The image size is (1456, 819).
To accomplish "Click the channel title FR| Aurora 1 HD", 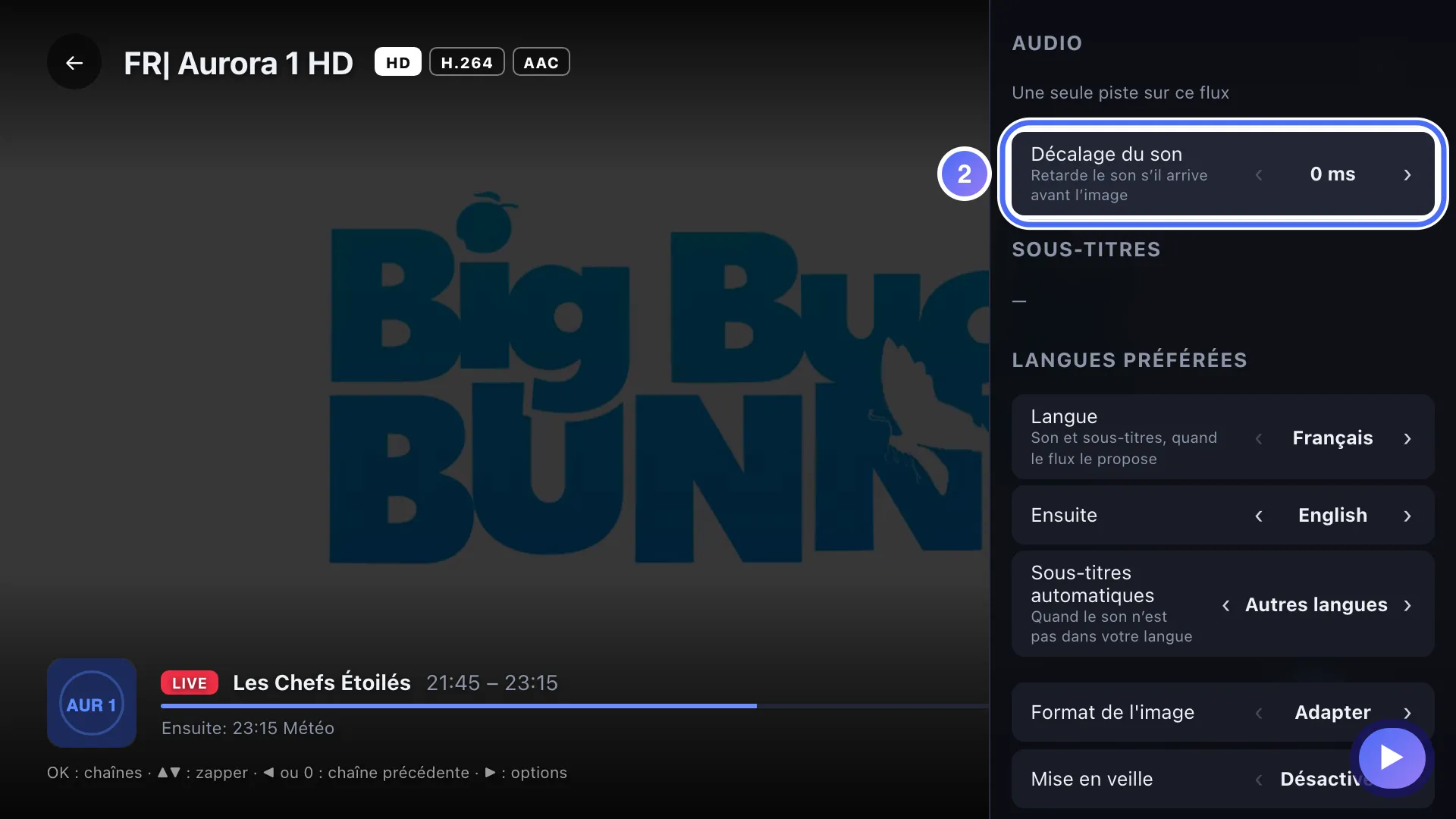I will [x=238, y=64].
